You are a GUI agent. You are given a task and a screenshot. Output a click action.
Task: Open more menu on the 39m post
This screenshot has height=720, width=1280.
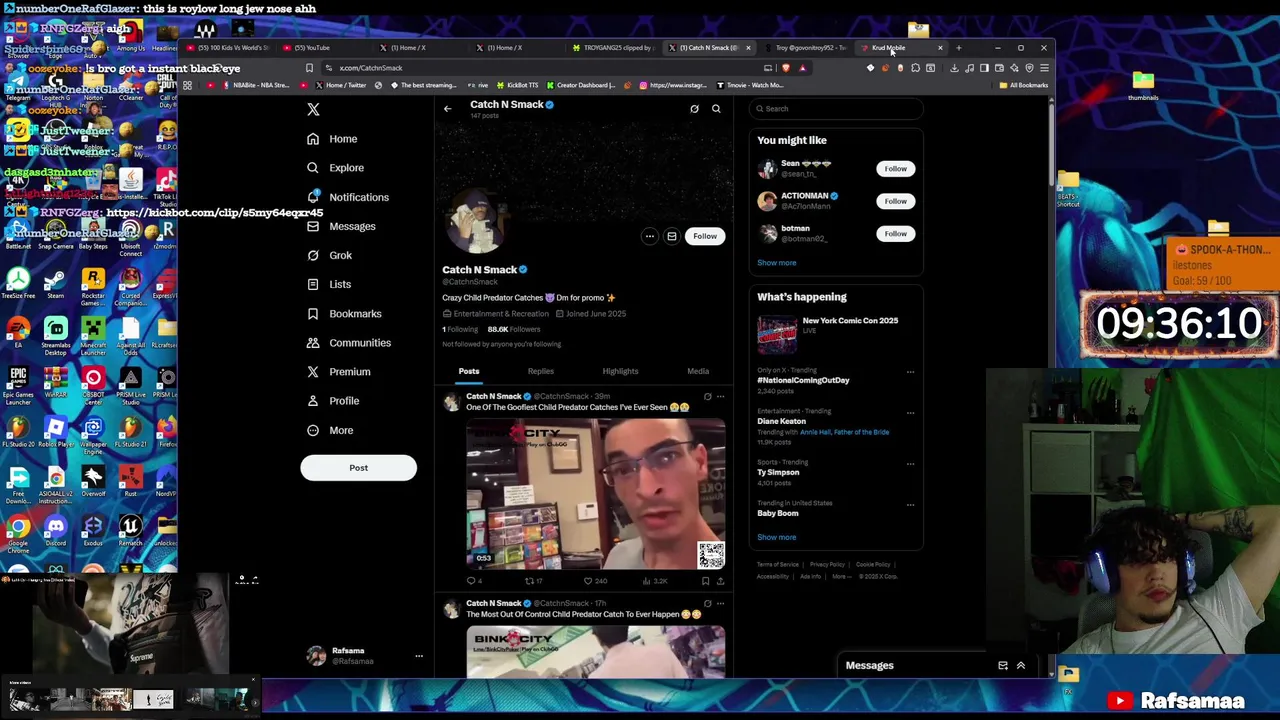[x=720, y=397]
